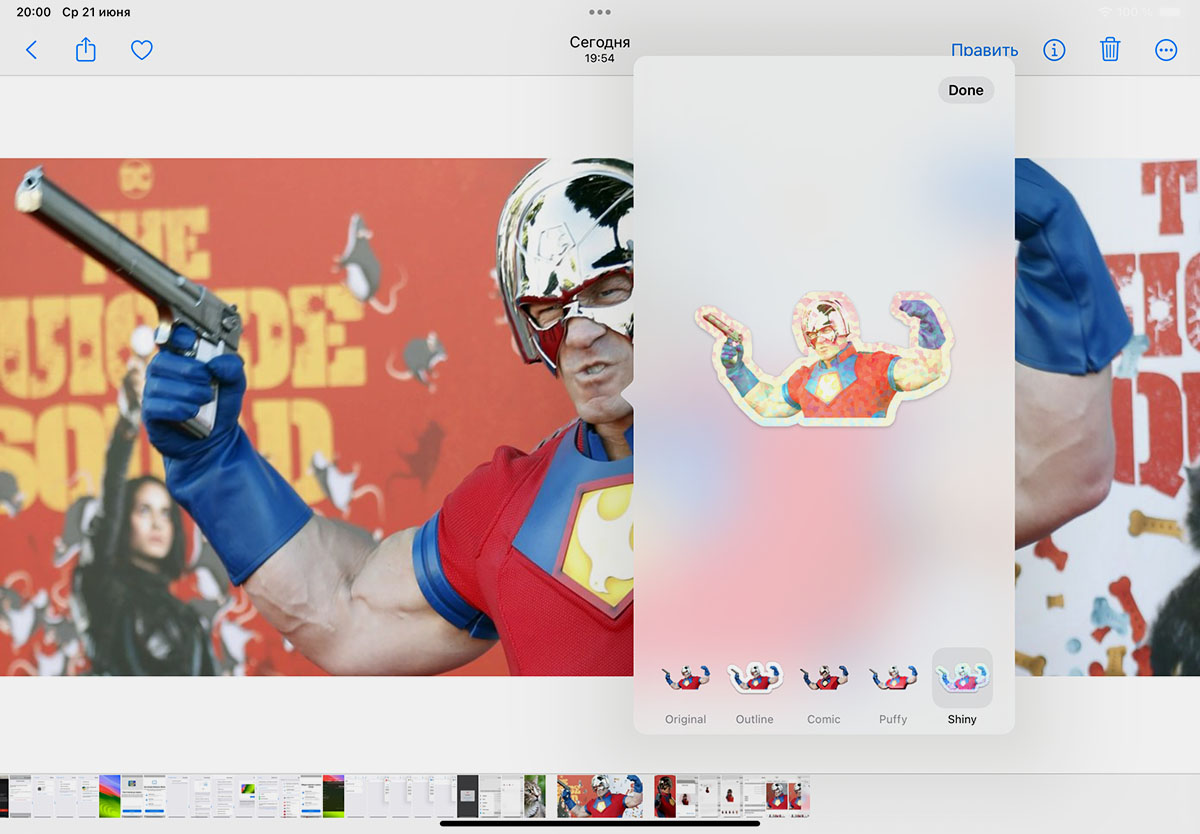
Task: Select the Shiny sticker effect
Action: (962, 679)
